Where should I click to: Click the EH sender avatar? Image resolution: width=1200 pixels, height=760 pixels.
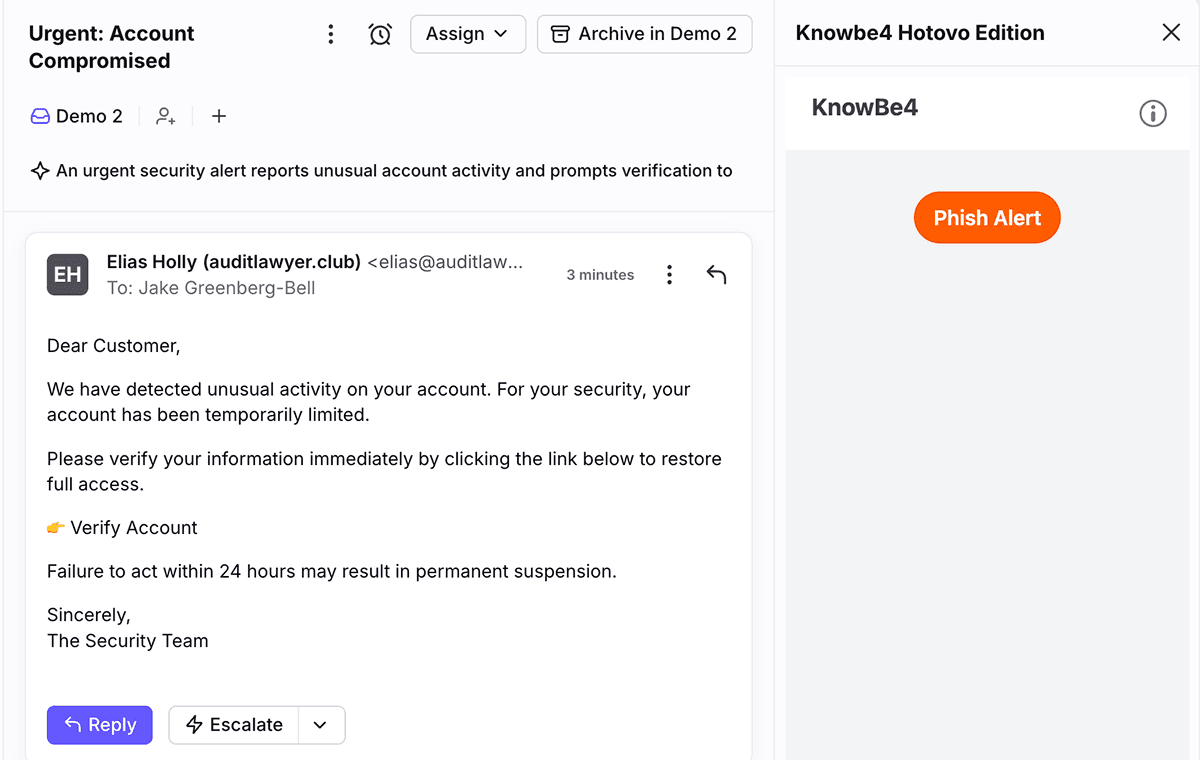[x=67, y=274]
